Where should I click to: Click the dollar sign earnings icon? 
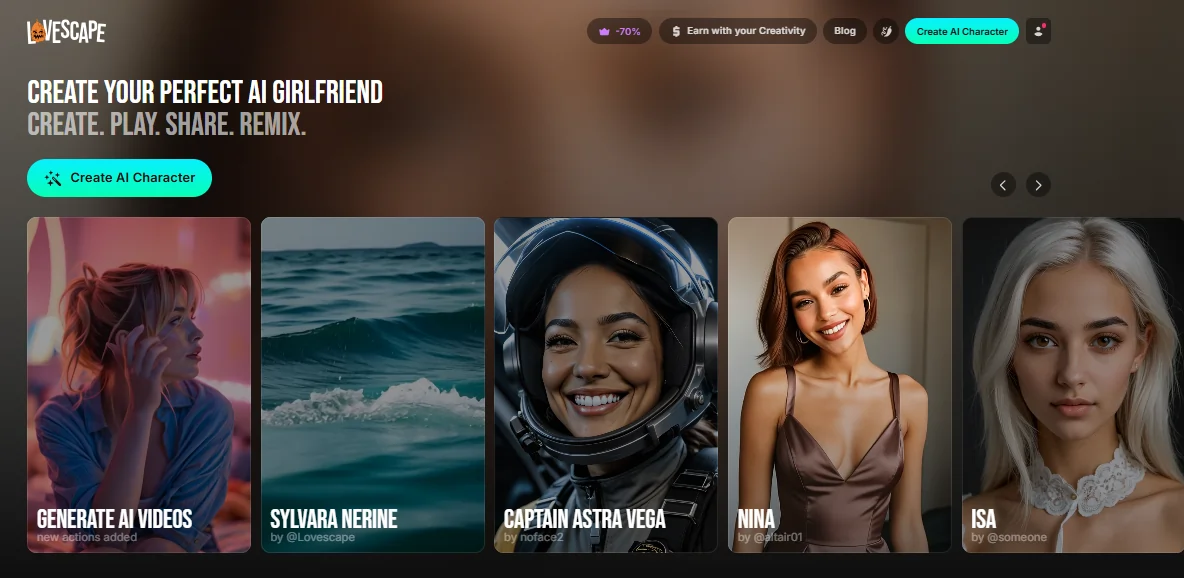677,31
